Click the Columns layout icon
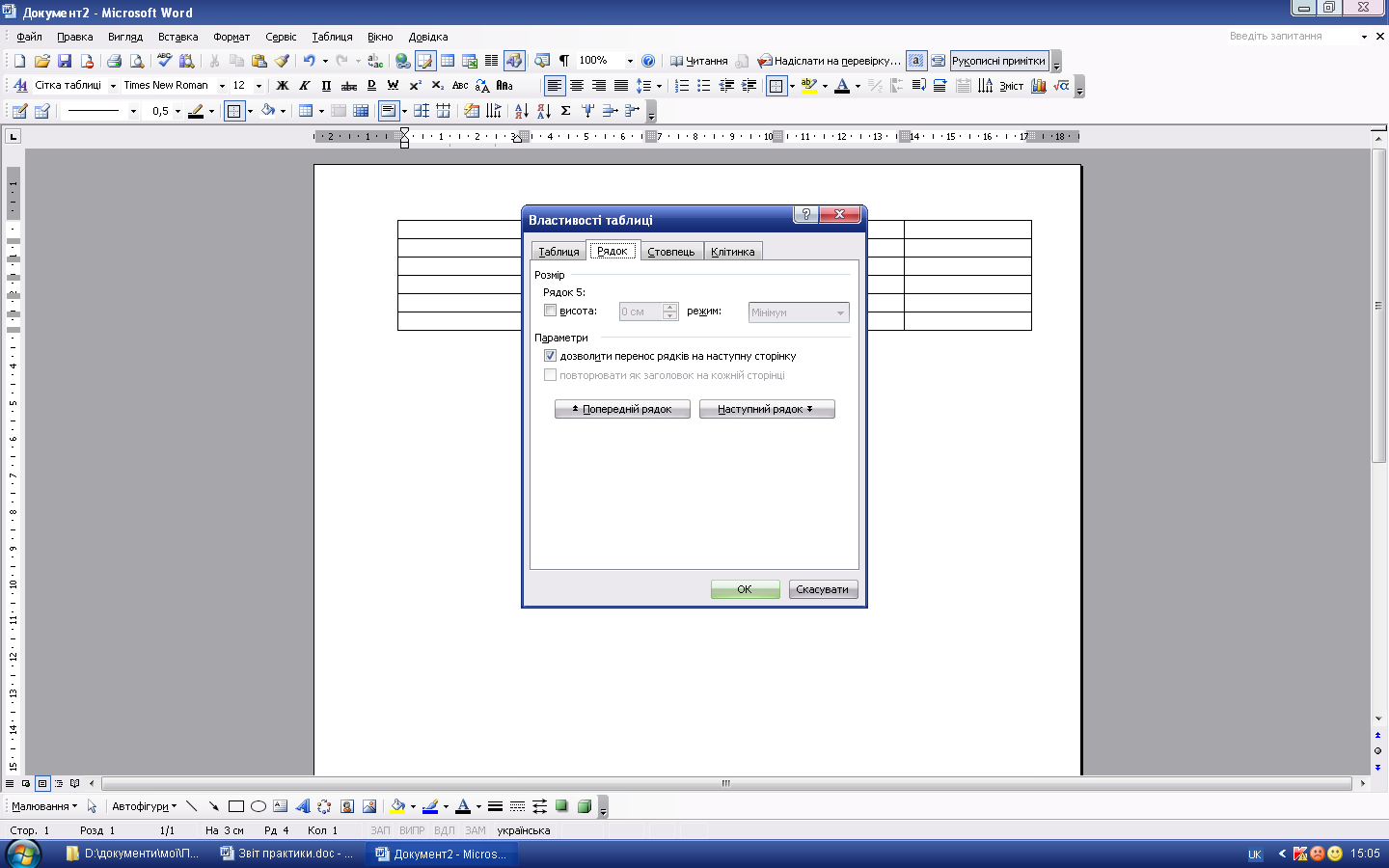 coord(492,61)
